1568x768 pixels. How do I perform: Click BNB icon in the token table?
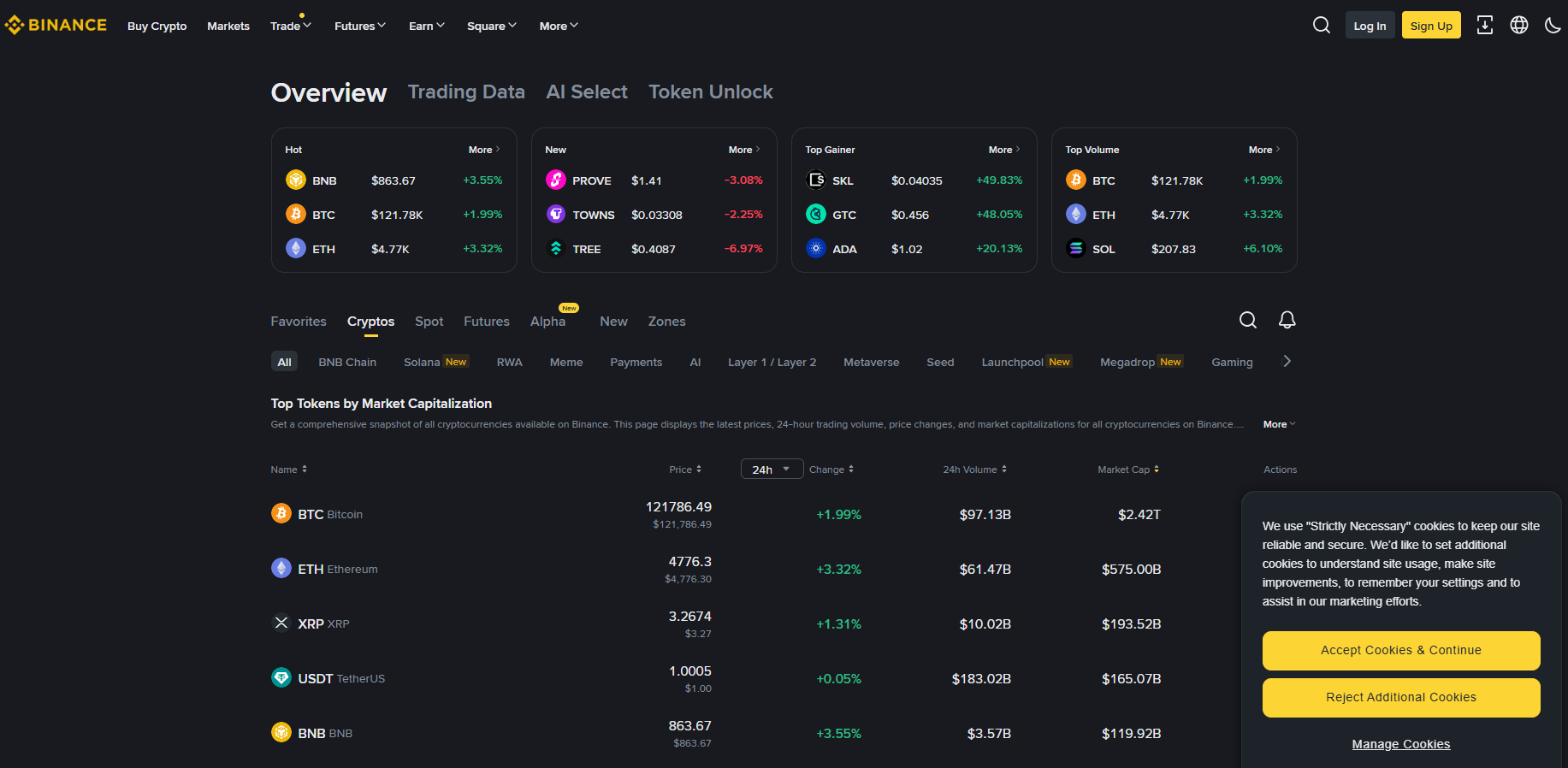click(x=281, y=732)
